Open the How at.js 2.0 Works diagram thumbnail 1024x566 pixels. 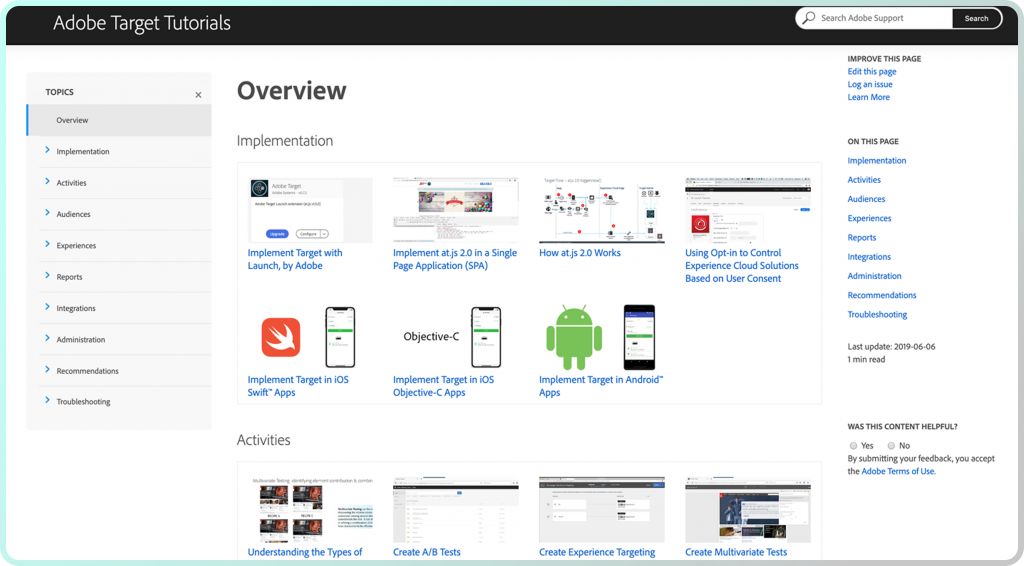pyautogui.click(x=601, y=210)
